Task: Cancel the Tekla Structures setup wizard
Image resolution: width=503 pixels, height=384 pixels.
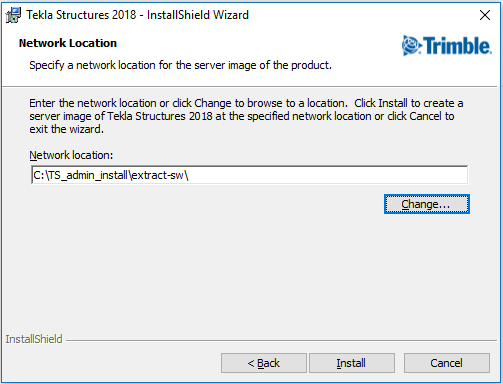Action: 447,363
